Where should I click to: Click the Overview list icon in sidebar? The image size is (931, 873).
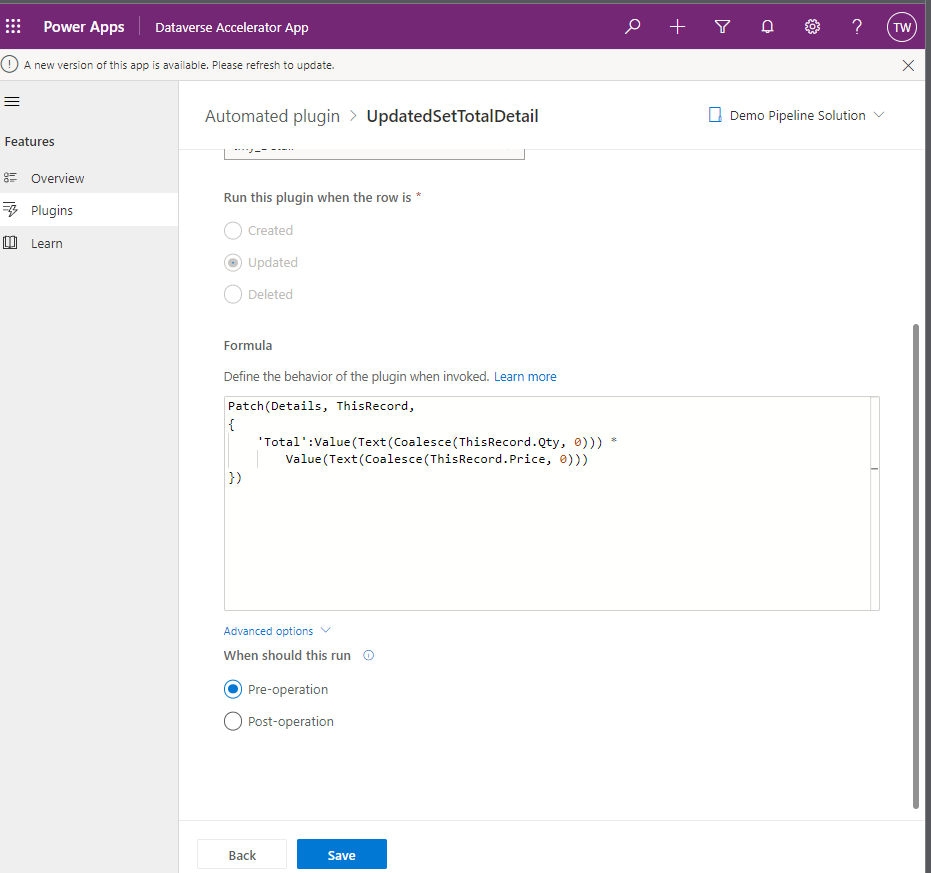pos(10,178)
